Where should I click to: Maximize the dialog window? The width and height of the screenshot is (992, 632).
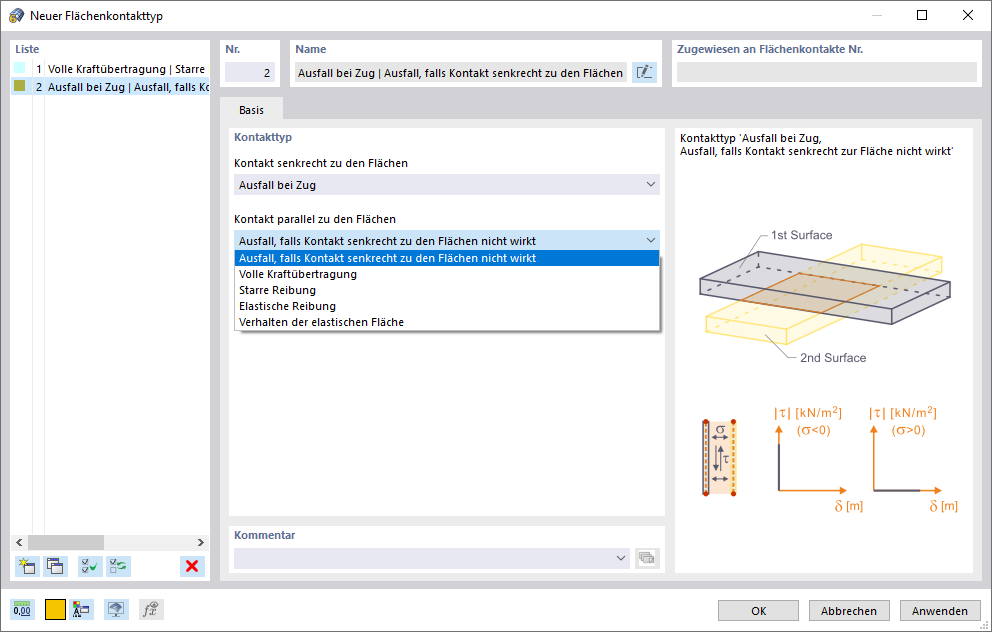pyautogui.click(x=922, y=15)
